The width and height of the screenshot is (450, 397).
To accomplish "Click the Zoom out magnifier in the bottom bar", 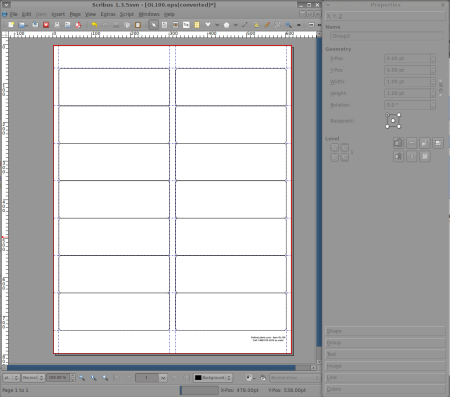I will 82,378.
